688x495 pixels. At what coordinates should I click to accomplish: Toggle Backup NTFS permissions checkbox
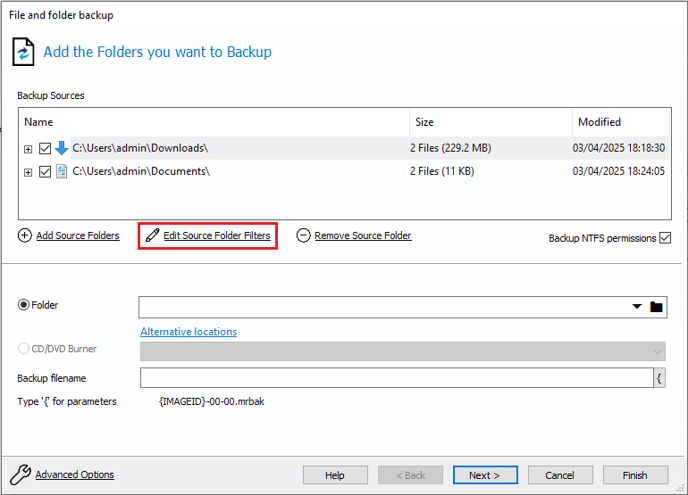point(665,238)
